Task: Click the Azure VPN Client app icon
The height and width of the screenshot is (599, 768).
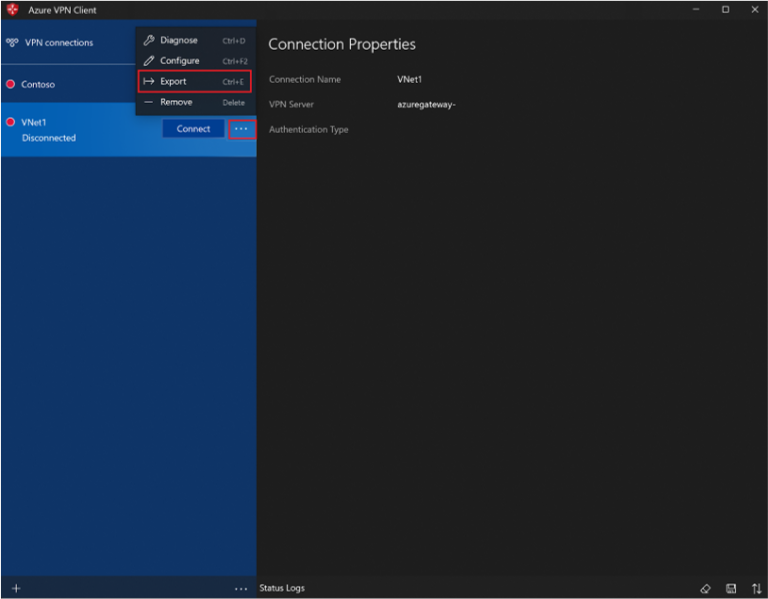Action: [x=12, y=9]
